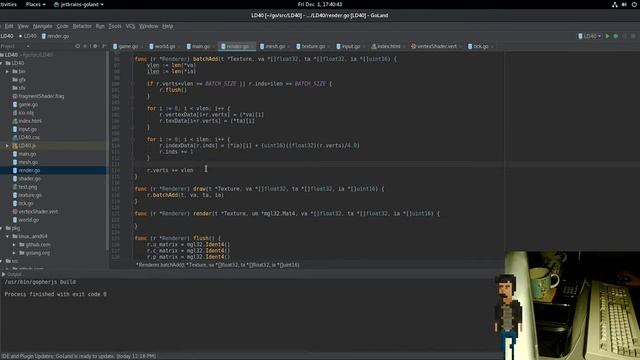640x360 pixels.
Task: Select index.html in project tree
Action: pyautogui.click(x=27, y=121)
